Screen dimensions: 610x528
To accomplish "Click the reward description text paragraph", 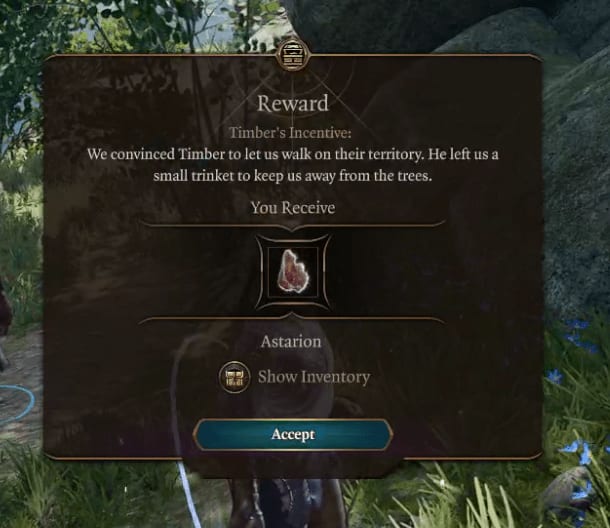I will coord(293,165).
